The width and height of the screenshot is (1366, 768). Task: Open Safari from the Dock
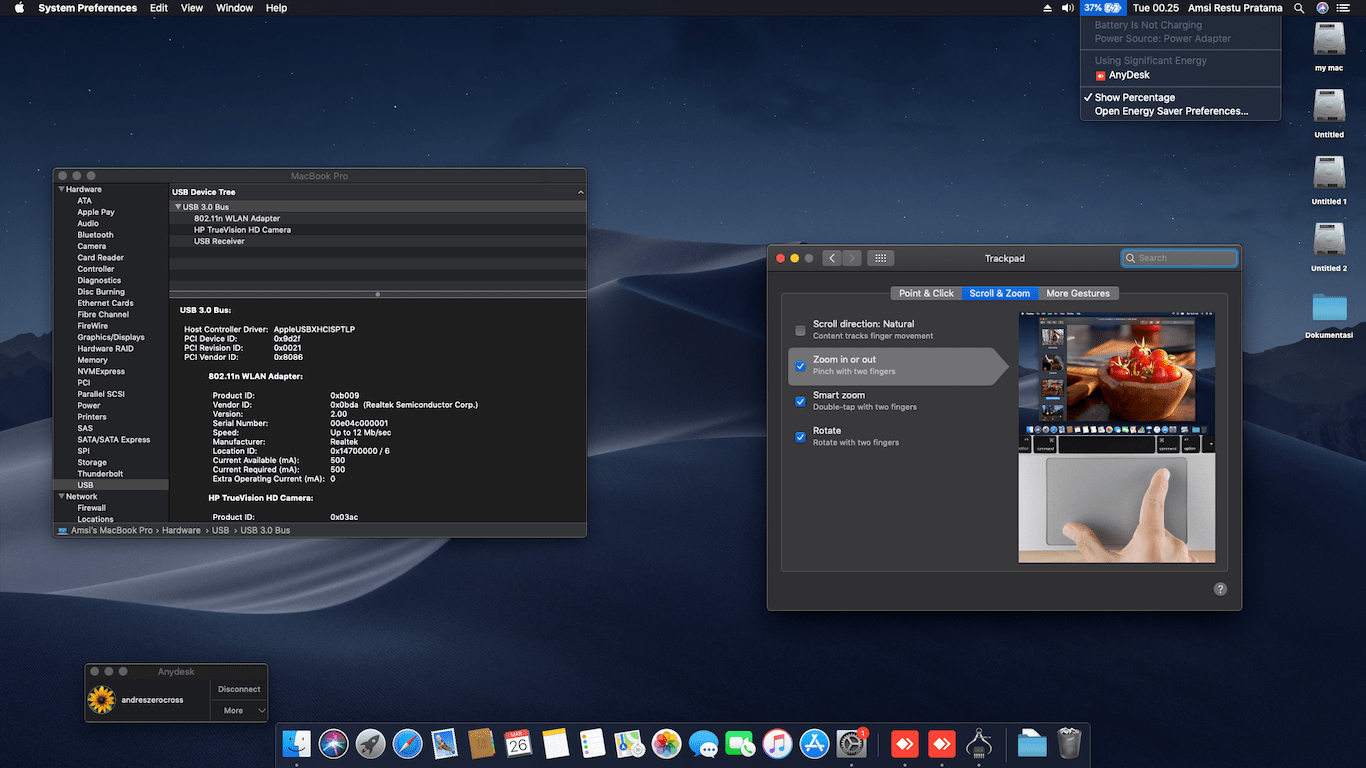[407, 744]
